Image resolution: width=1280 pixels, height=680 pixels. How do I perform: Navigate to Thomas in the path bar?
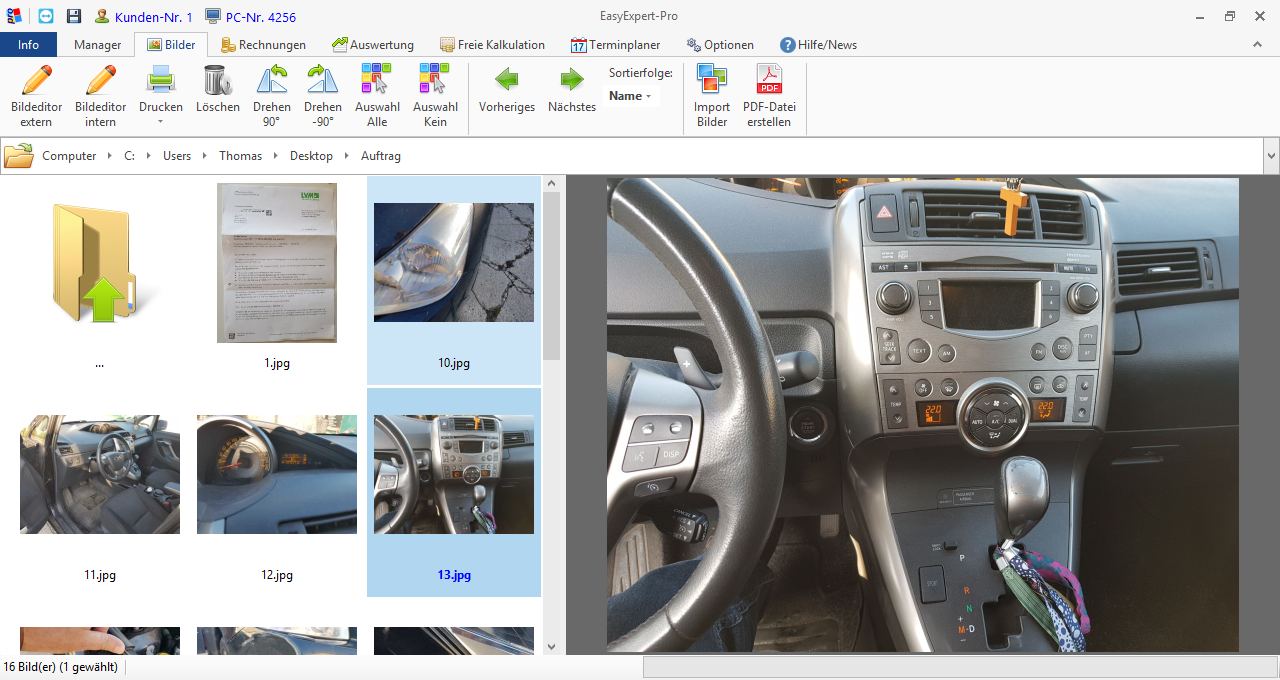[241, 156]
